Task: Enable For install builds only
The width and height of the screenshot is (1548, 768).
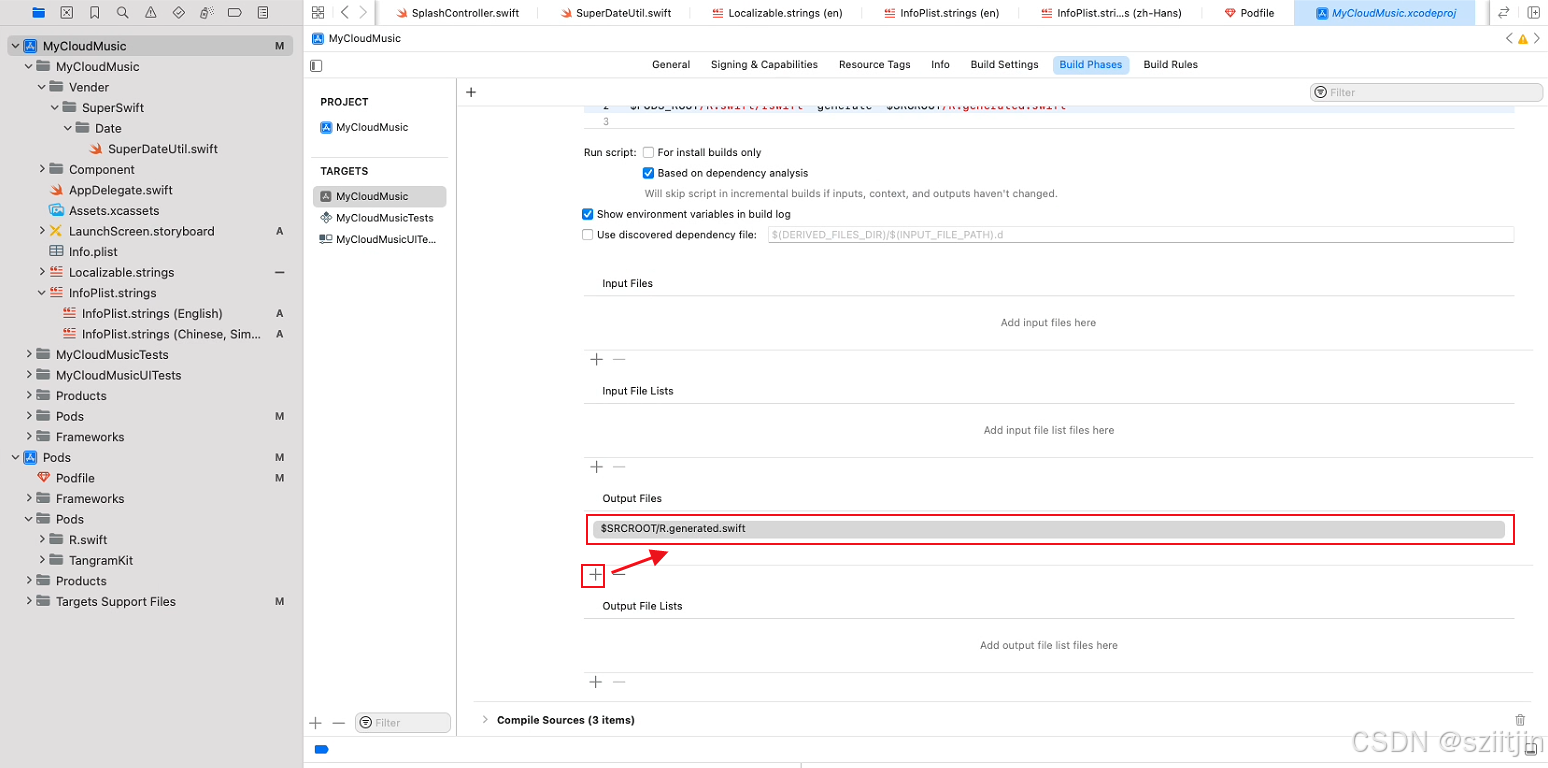Action: pos(649,153)
